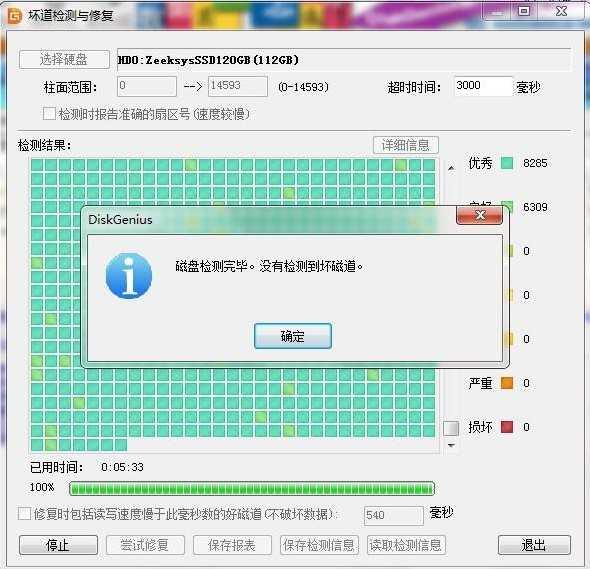
Task: Click the 损坏 red color swatch
Action: 507,427
